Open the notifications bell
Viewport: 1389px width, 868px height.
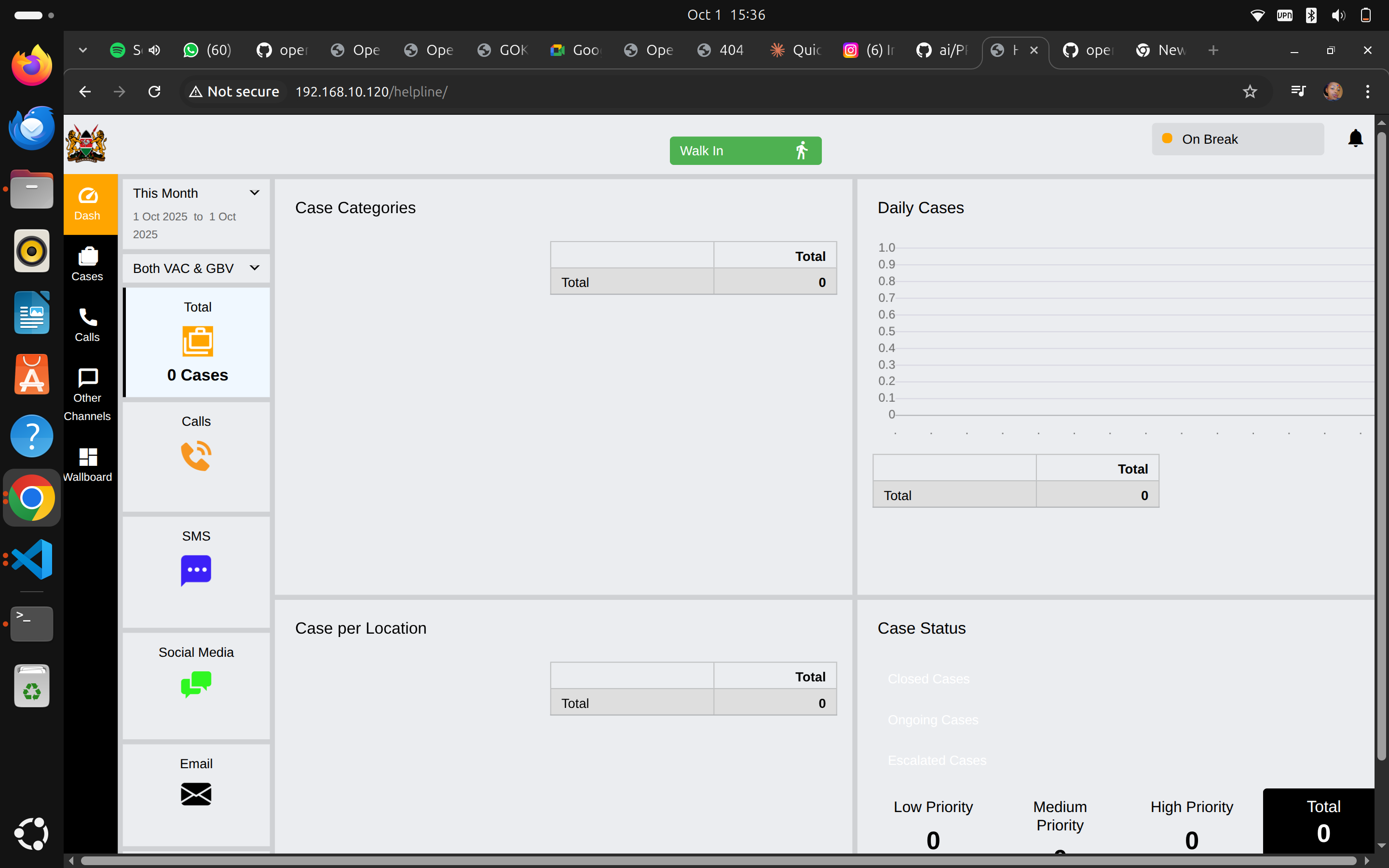click(1355, 138)
